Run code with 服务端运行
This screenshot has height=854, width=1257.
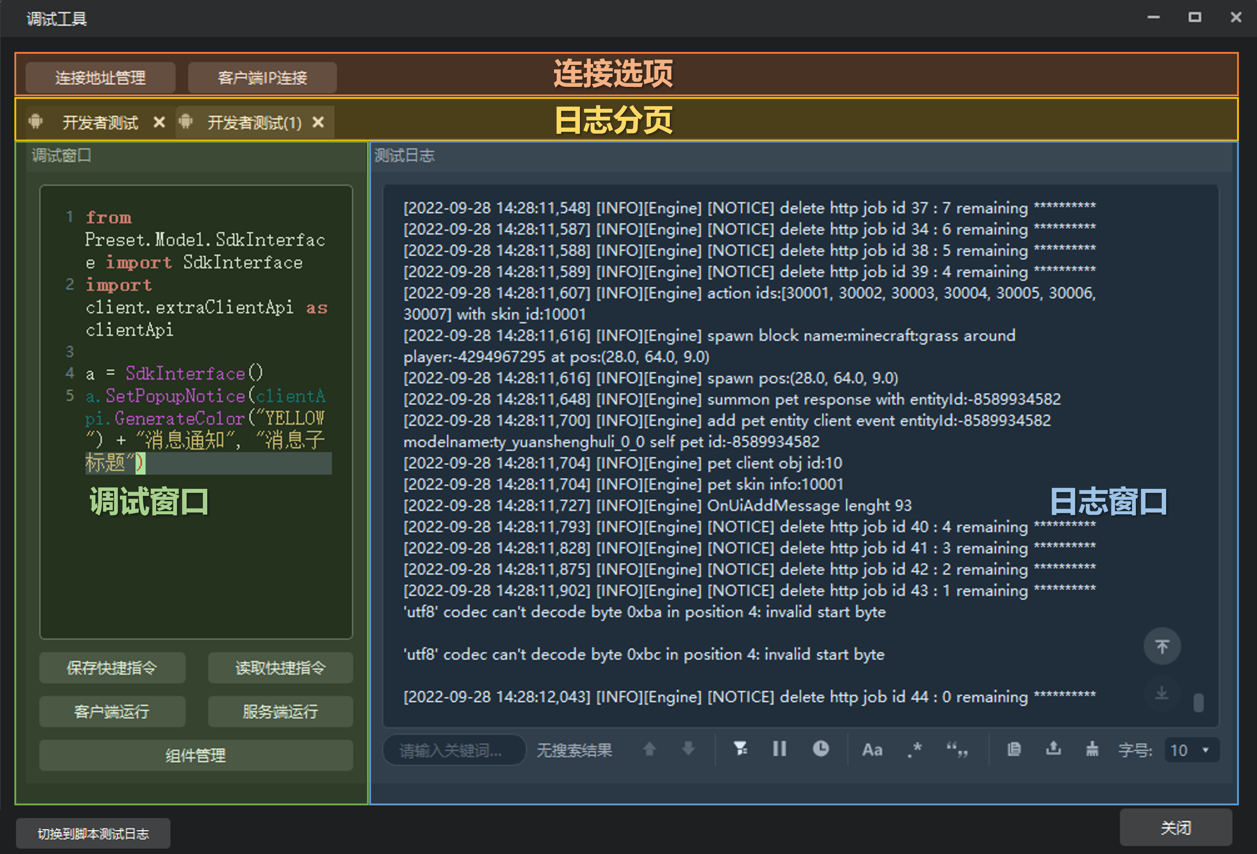[280, 712]
